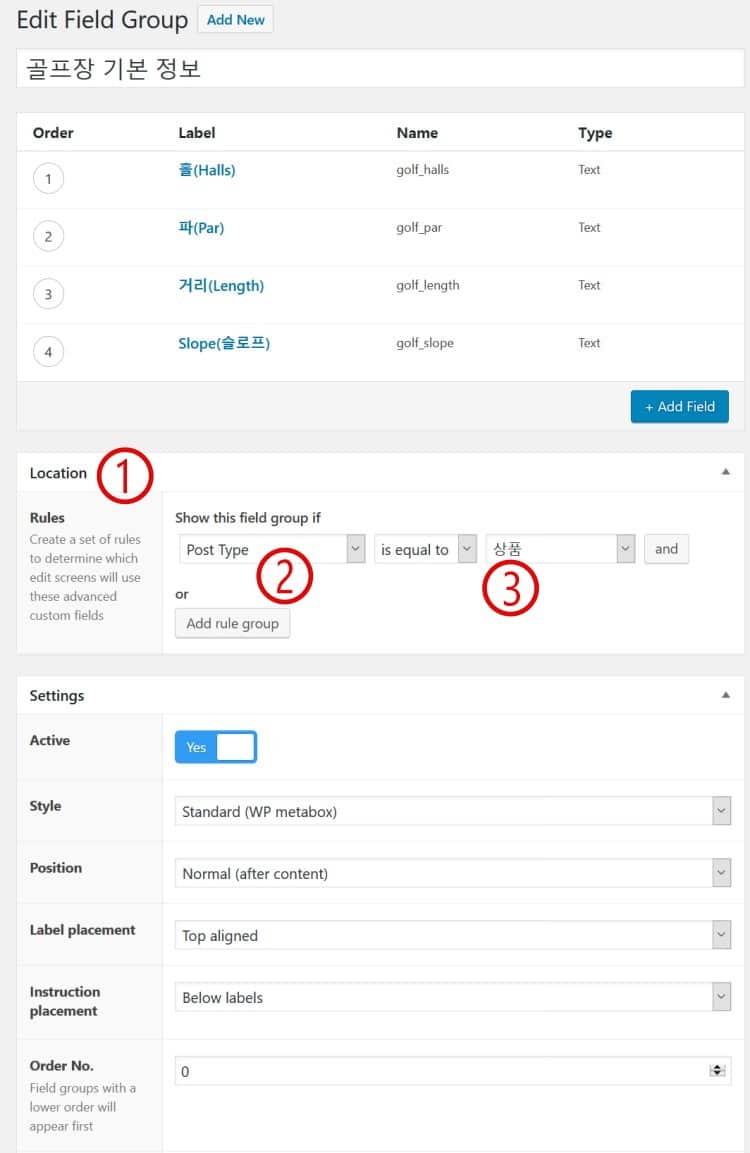Open the 상품 value dropdown
The width and height of the screenshot is (750, 1153).
tap(560, 549)
